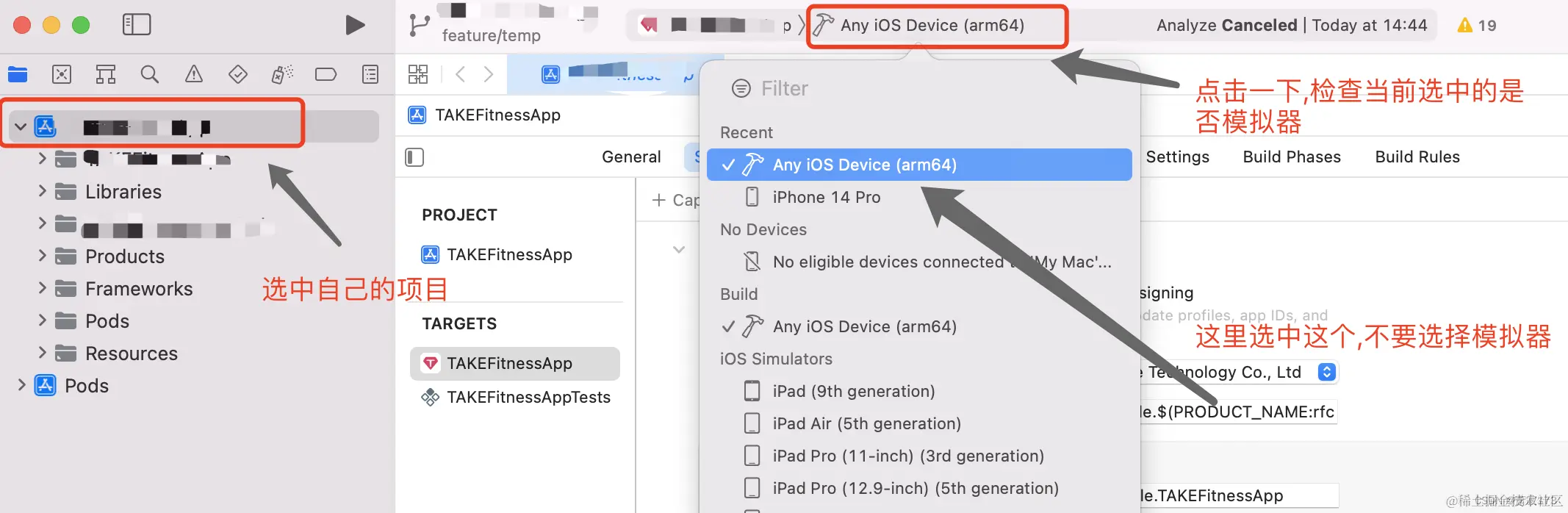This screenshot has width=1568, height=513.
Task: Open the Breakpoint navigator
Action: pos(326,74)
